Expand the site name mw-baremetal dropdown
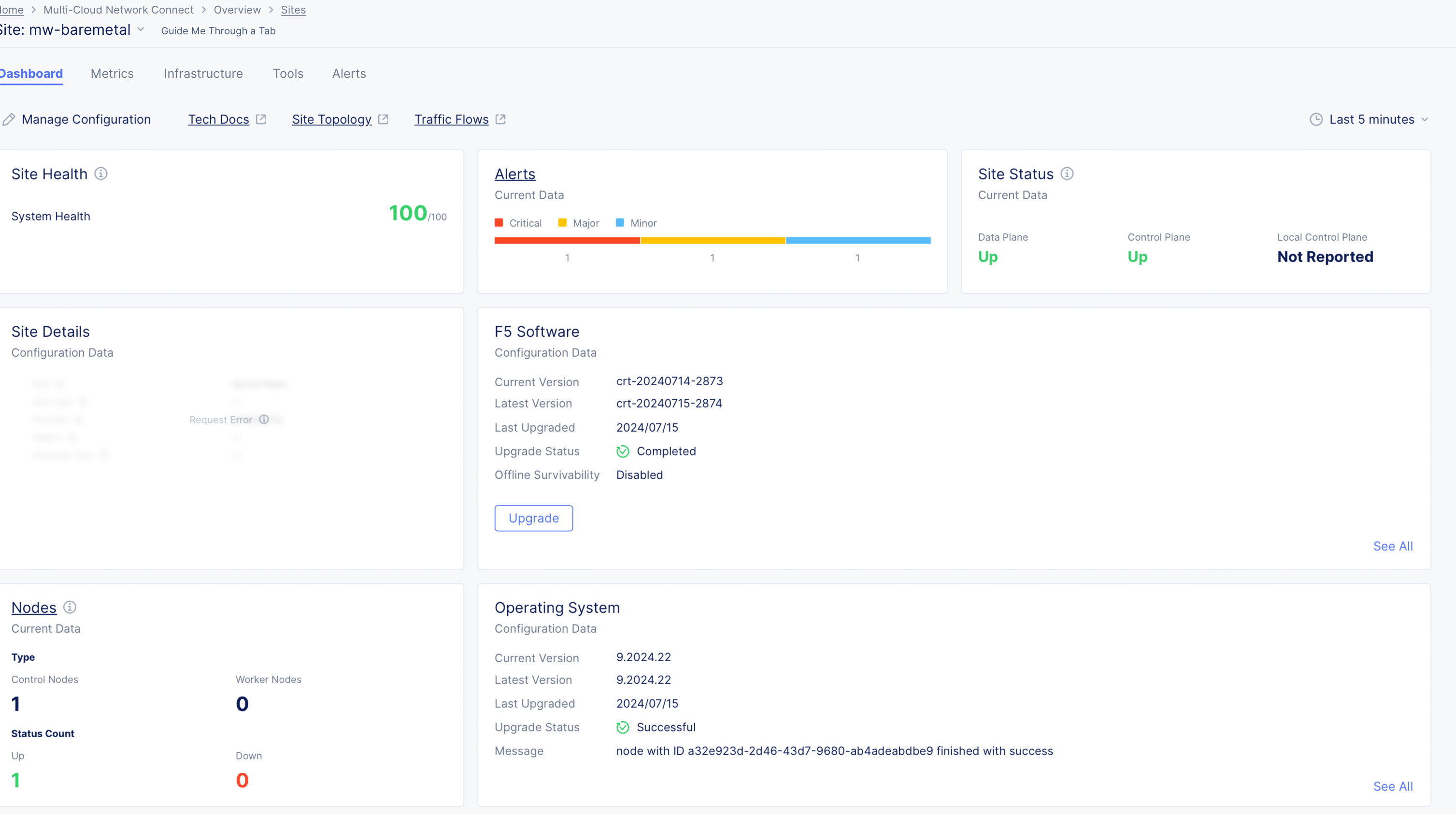The height and width of the screenshot is (814, 1456). point(141,29)
